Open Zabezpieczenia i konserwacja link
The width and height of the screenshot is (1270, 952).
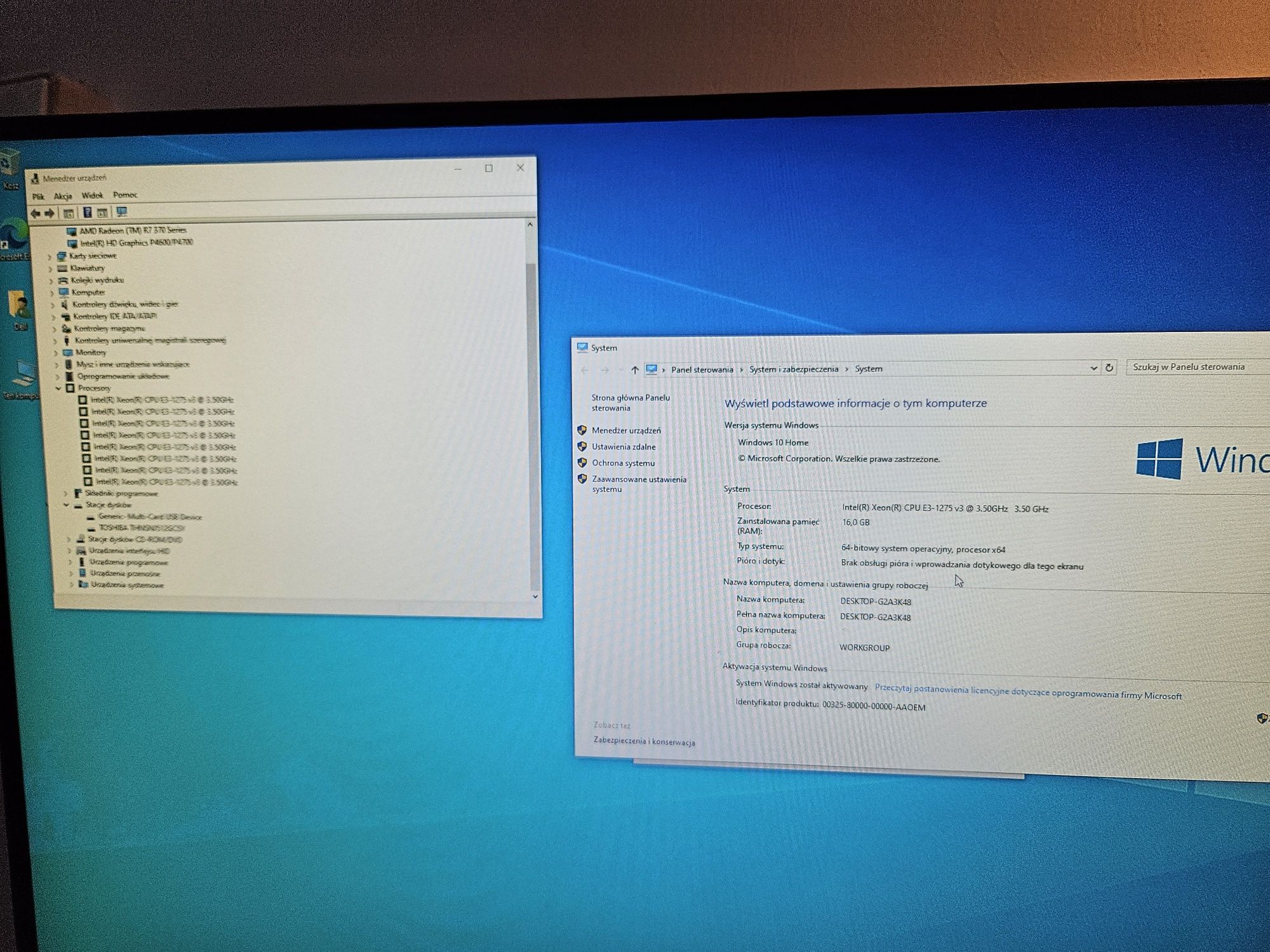[x=644, y=741]
